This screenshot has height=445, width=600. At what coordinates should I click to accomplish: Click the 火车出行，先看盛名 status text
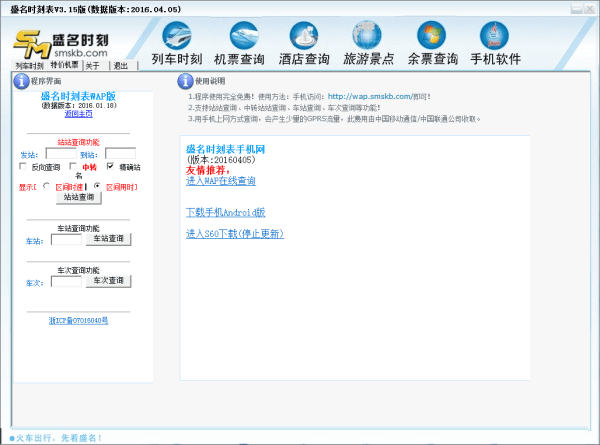coord(59,438)
